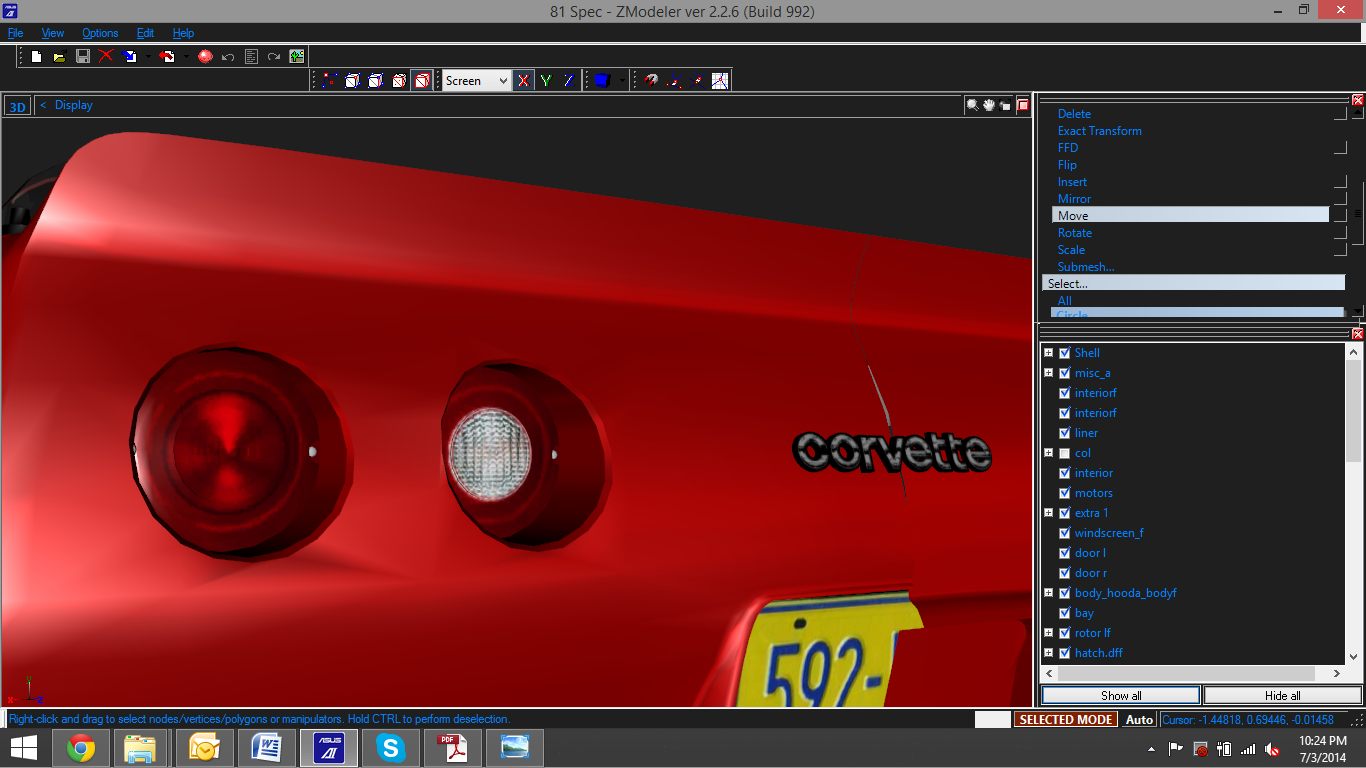This screenshot has width=1366, height=768.
Task: Uncheck the Shell object visibility checkbox
Action: click(x=1064, y=353)
